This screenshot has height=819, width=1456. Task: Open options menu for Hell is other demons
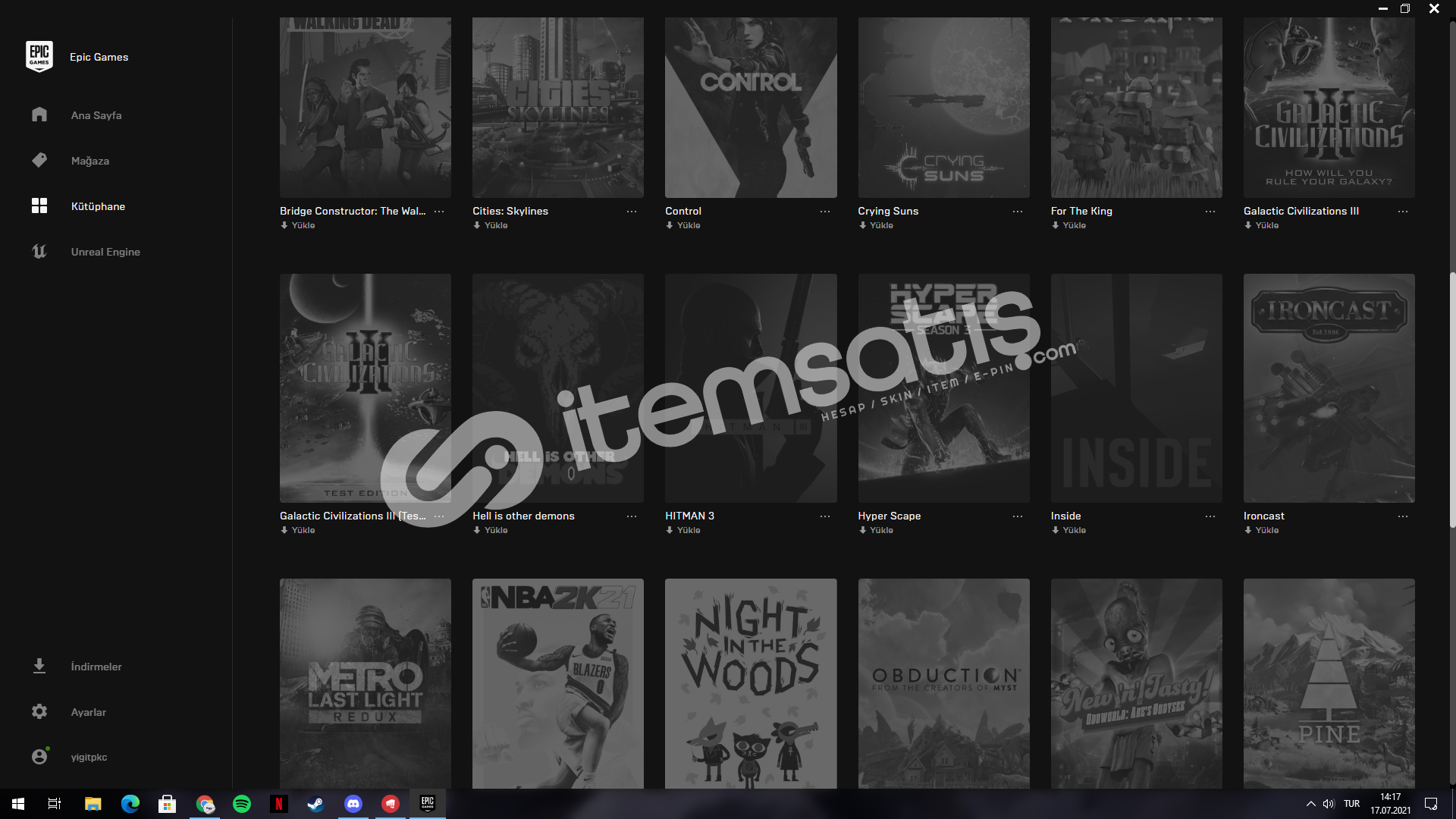632,516
